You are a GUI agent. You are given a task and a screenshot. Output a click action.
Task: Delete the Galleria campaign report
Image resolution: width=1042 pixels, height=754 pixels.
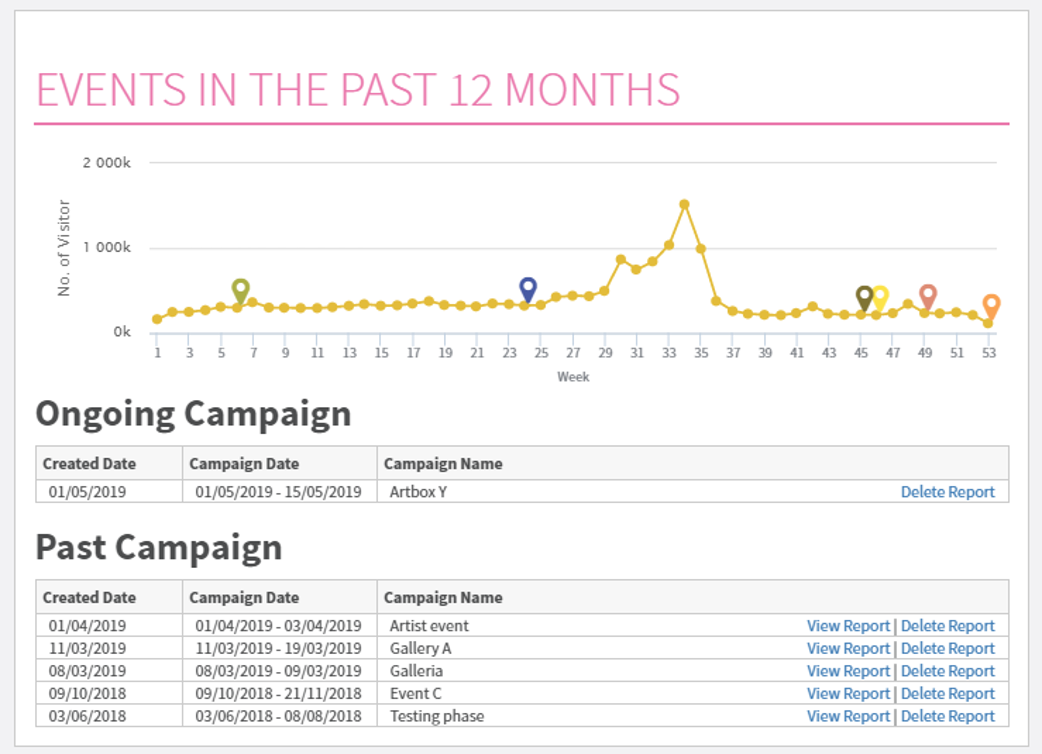coord(947,671)
